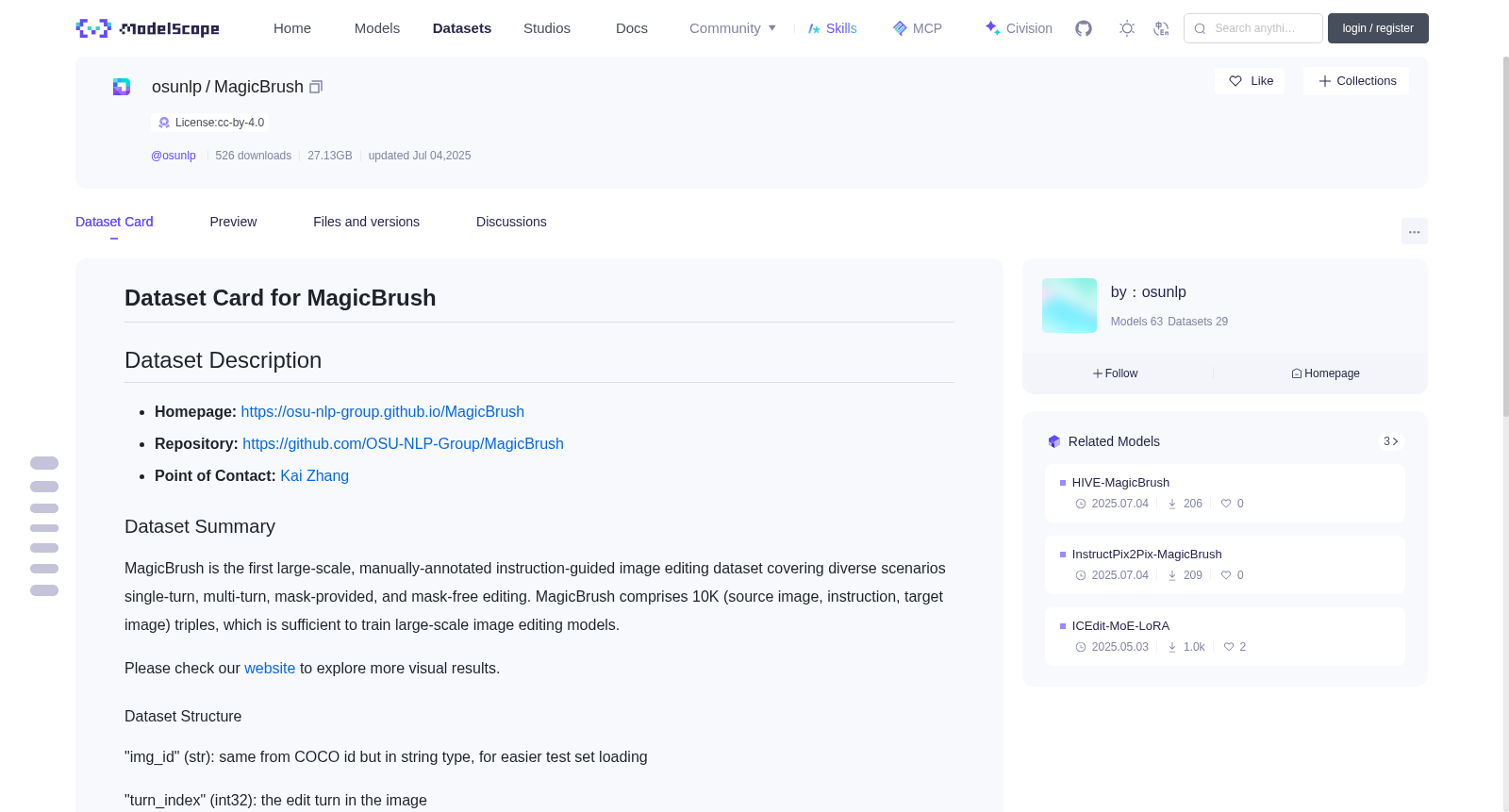Click the MagicBrush dataset avatar icon
1509x812 pixels.
[122, 87]
